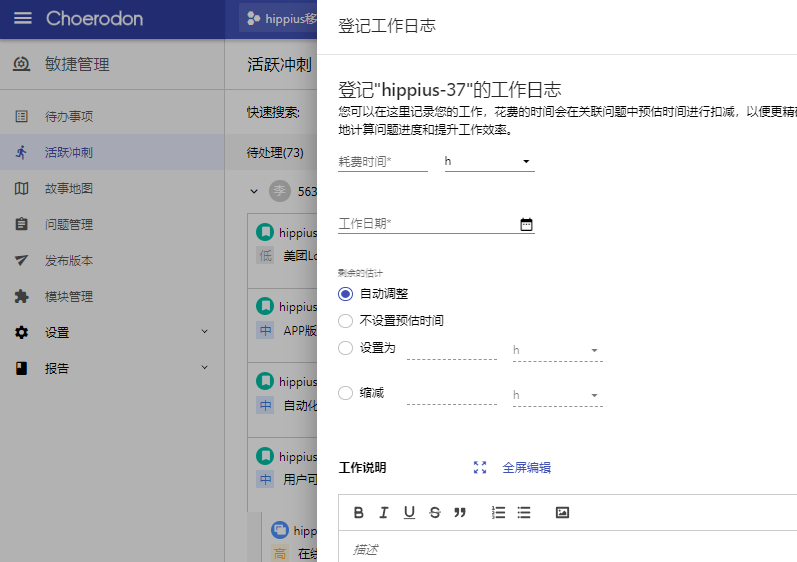Insert a blockquote in editor
797x562 pixels.
click(460, 513)
